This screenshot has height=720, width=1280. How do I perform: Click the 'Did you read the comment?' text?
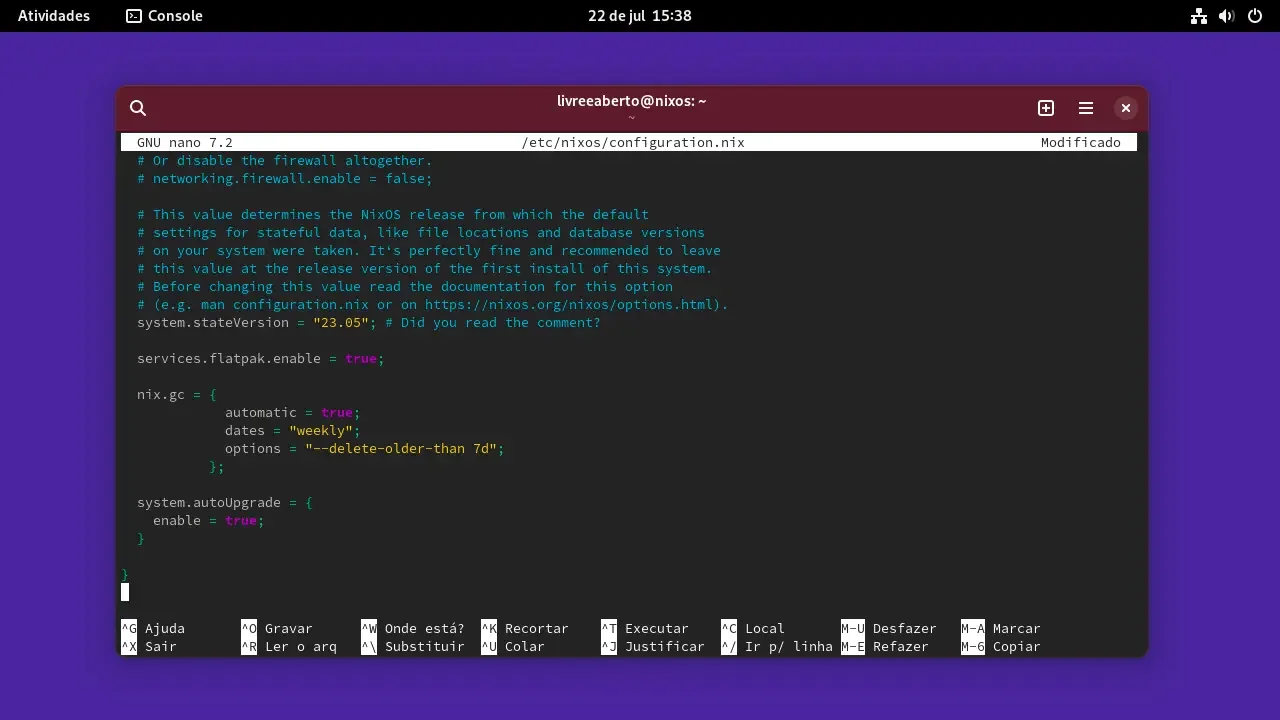(493, 323)
